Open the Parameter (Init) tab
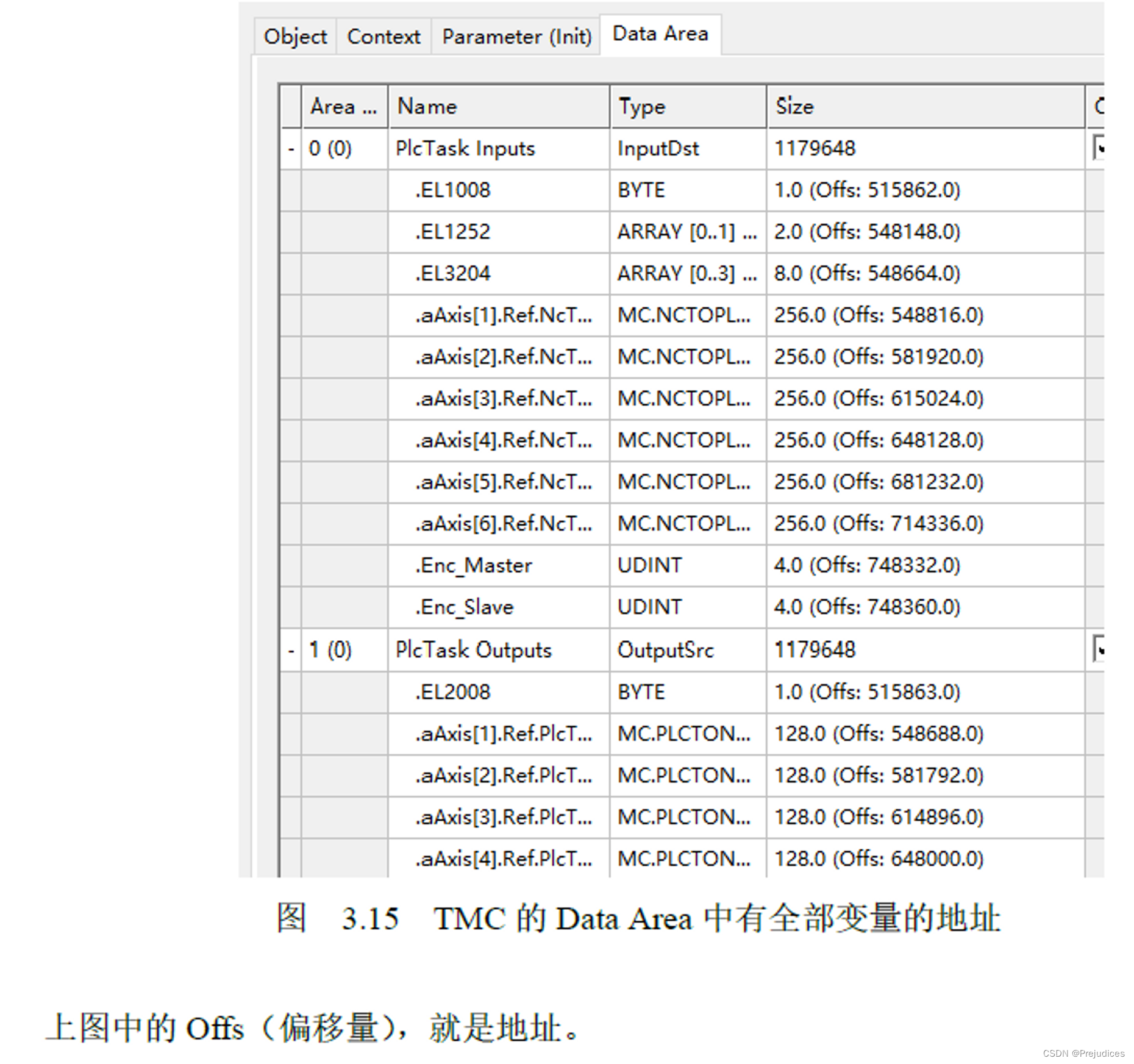 pyautogui.click(x=515, y=35)
